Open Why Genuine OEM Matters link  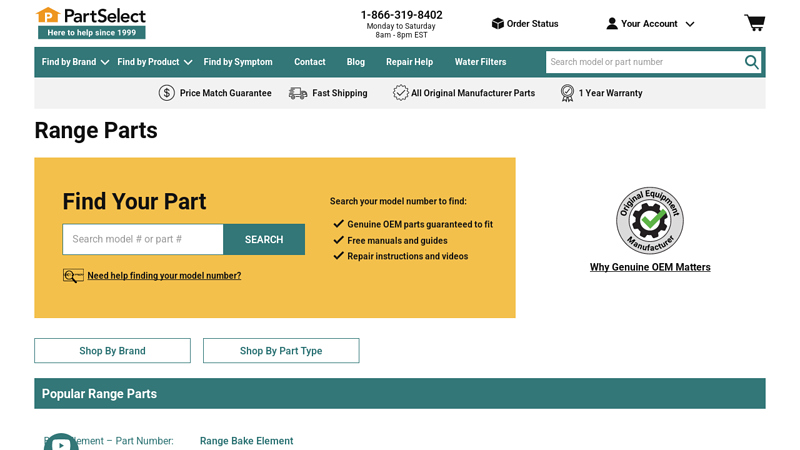pyautogui.click(x=650, y=267)
